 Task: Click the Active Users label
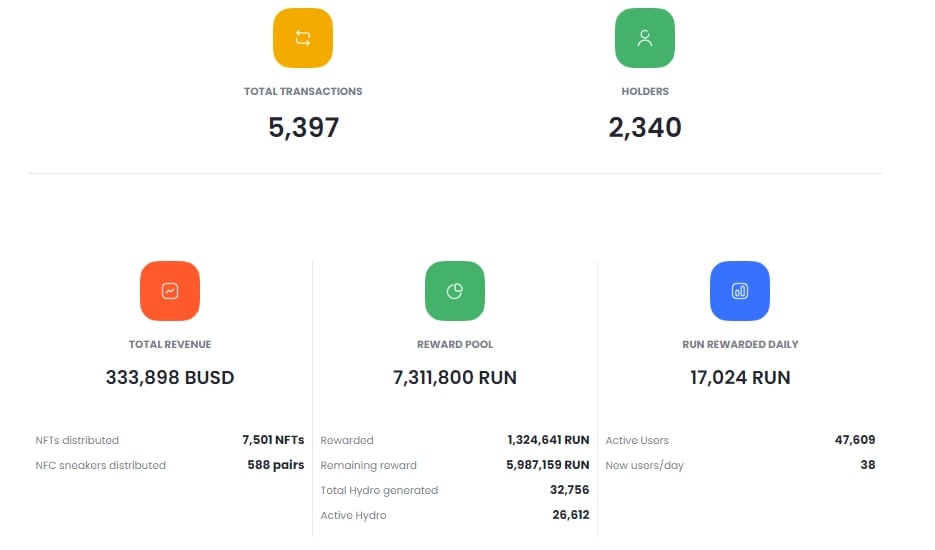pos(637,440)
